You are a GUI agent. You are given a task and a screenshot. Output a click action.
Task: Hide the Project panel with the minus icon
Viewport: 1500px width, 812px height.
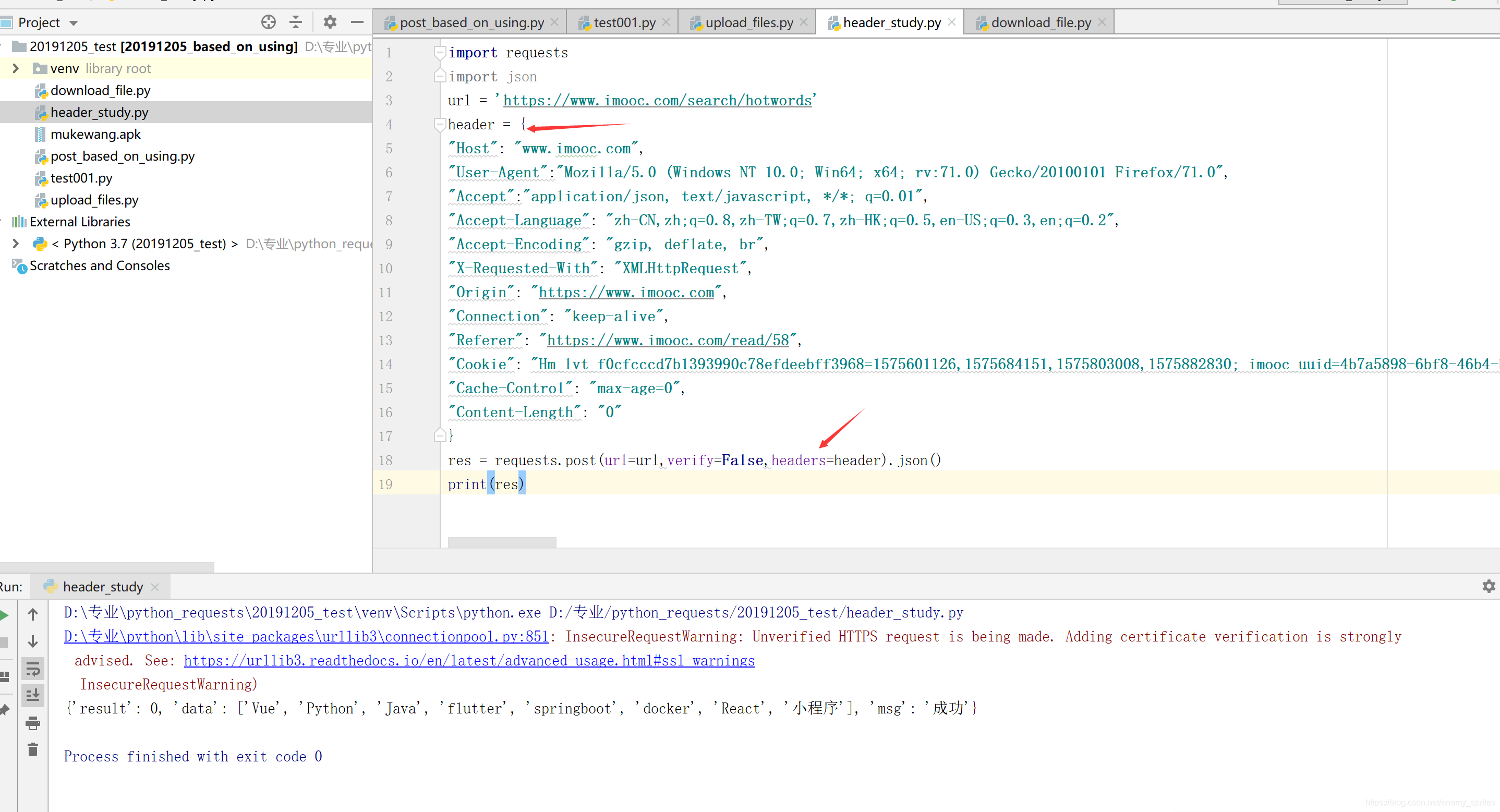[357, 22]
